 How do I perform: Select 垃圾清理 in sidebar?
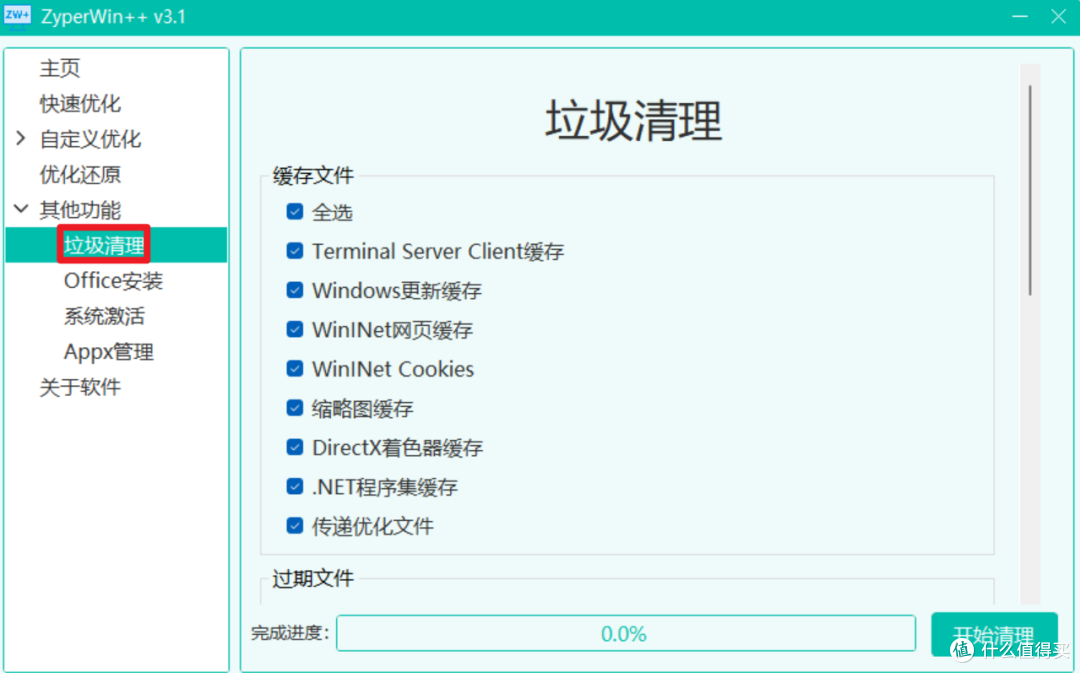point(104,245)
